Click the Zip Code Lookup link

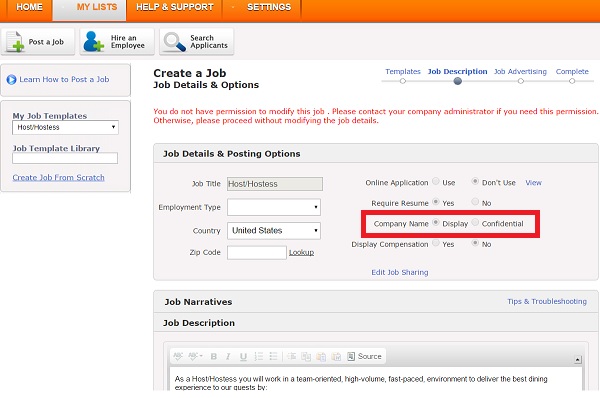(x=302, y=253)
